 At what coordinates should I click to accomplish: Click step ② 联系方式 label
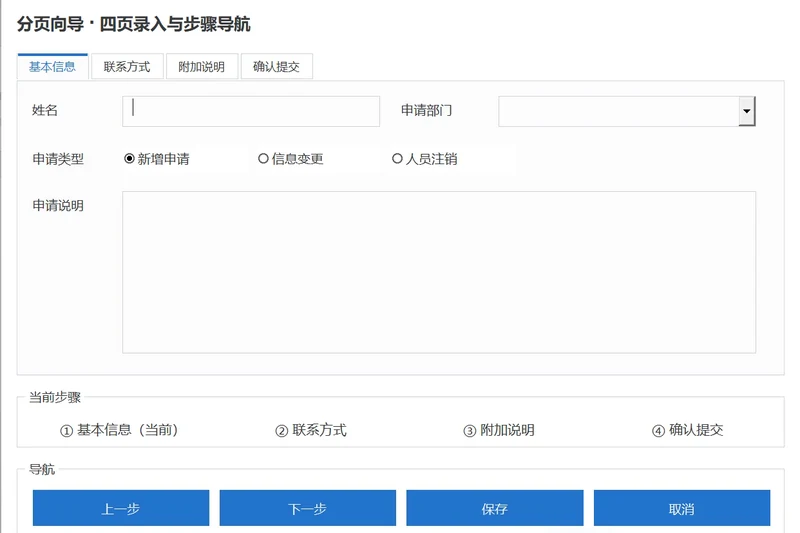tap(311, 430)
